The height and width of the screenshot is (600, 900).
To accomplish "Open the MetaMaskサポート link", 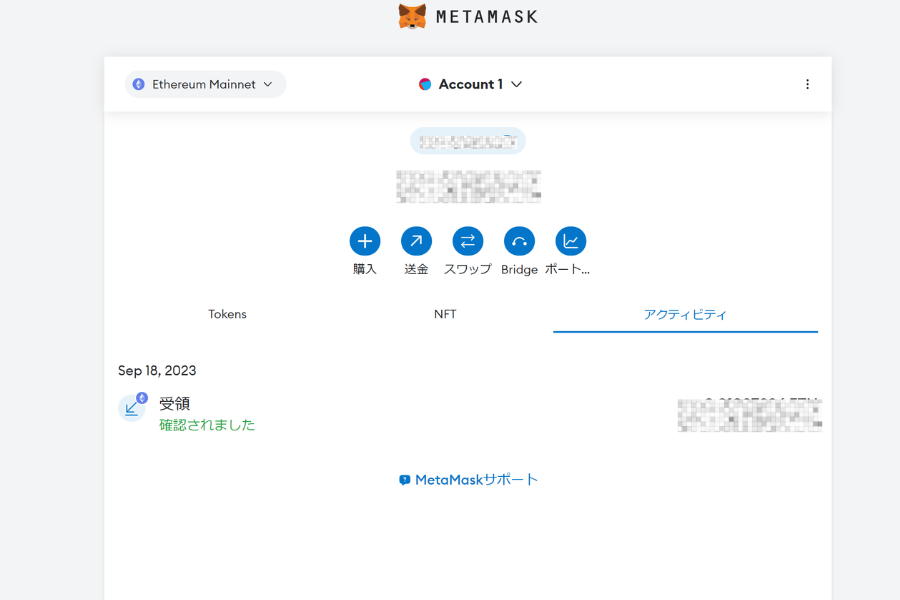I will (468, 480).
